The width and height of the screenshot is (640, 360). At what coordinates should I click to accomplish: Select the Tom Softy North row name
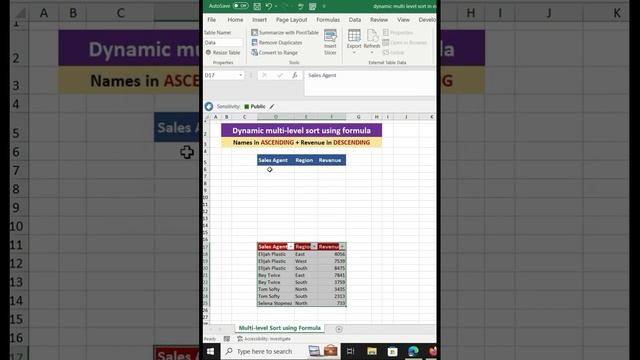click(276, 289)
